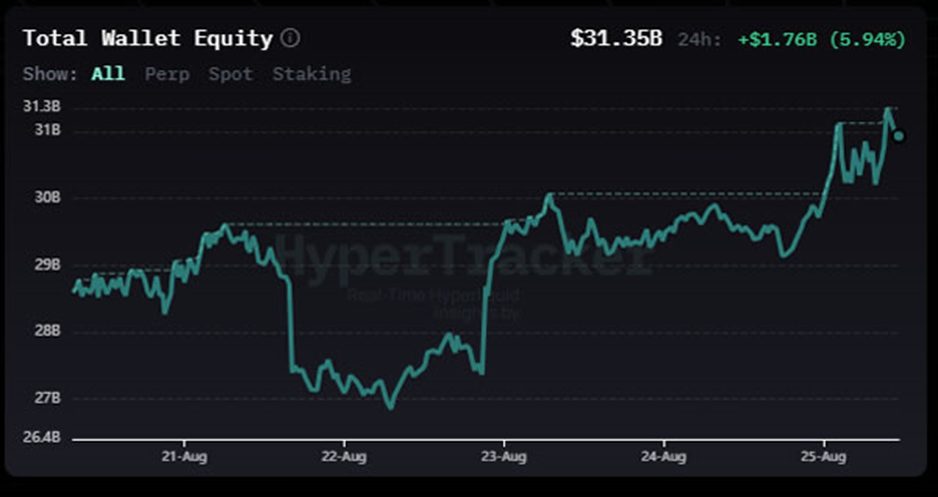Select the 22-Aug date label
Viewport: 938px width, 497px height.
pos(343,456)
